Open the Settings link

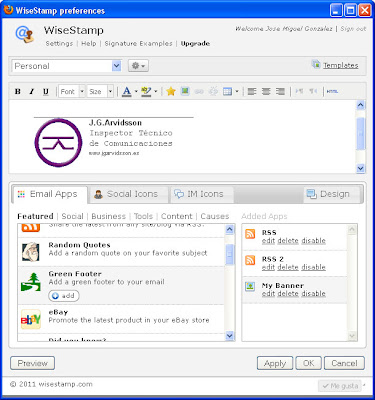point(59,43)
